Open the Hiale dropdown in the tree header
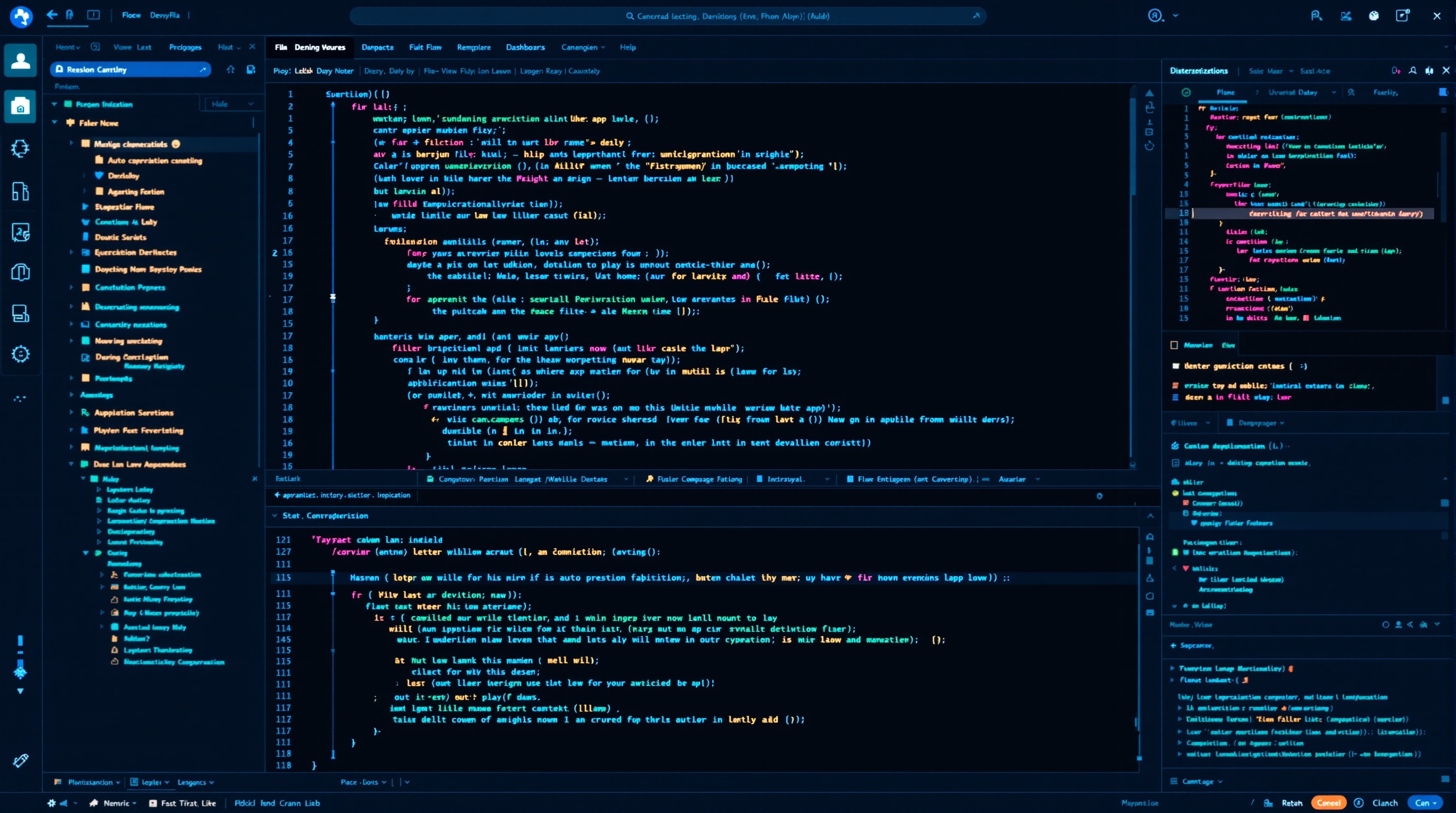The width and height of the screenshot is (1456, 813). 232,103
